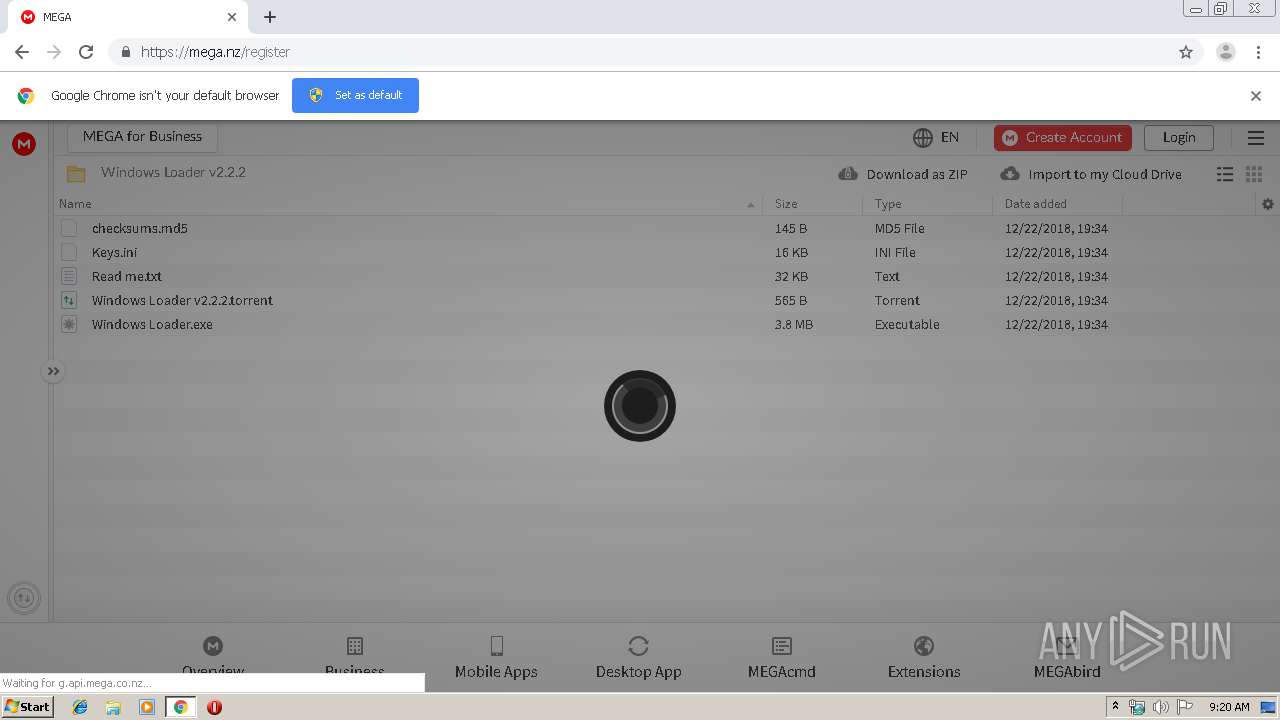Reload the page

pos(86,52)
